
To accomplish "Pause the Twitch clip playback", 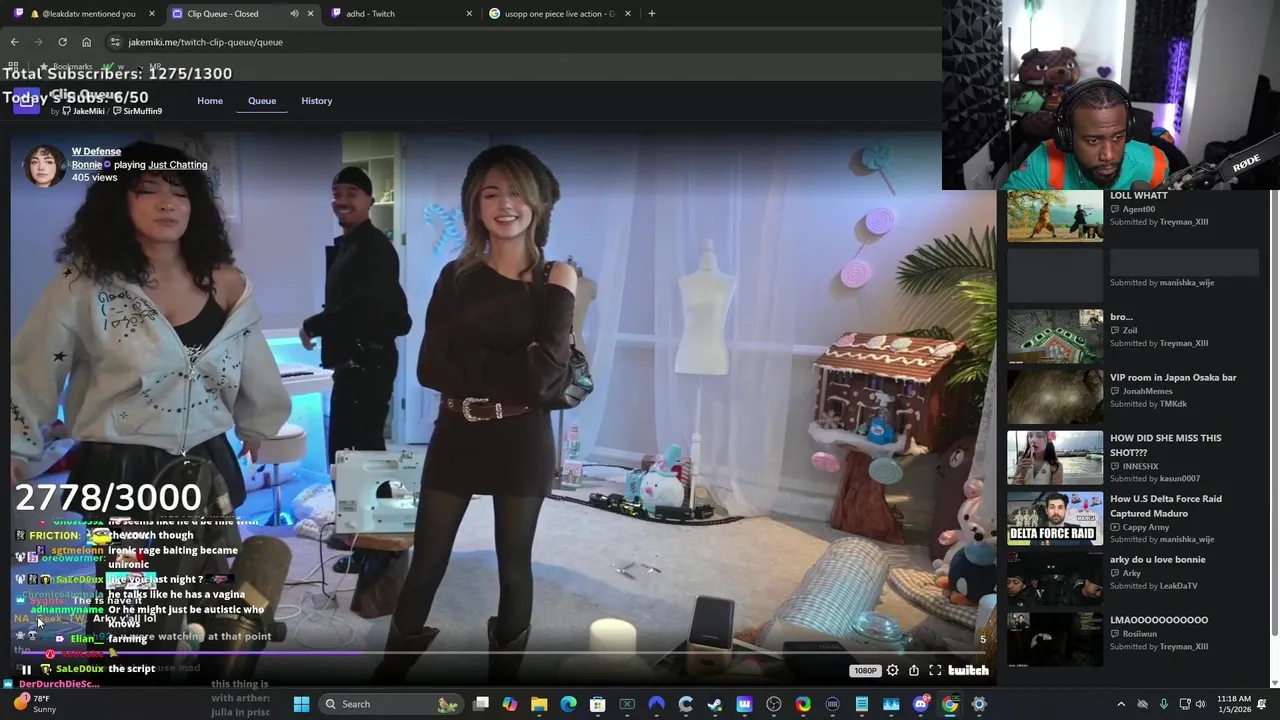I will click(27, 670).
